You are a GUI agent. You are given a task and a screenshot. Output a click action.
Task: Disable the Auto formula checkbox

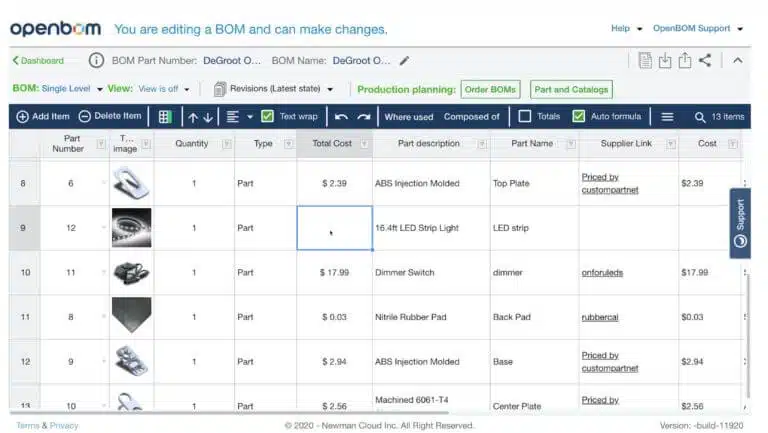(578, 116)
